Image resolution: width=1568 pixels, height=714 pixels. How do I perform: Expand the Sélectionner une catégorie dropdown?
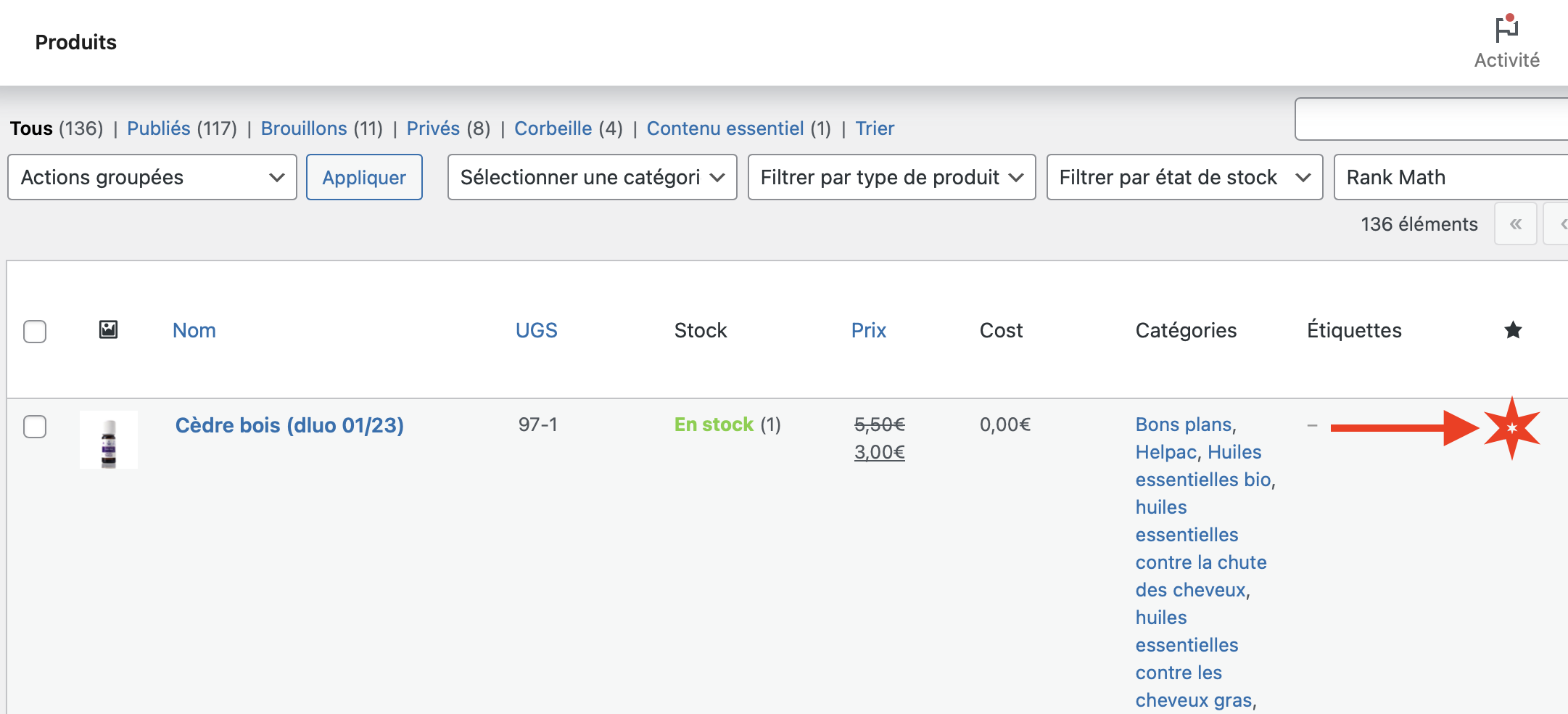point(592,177)
